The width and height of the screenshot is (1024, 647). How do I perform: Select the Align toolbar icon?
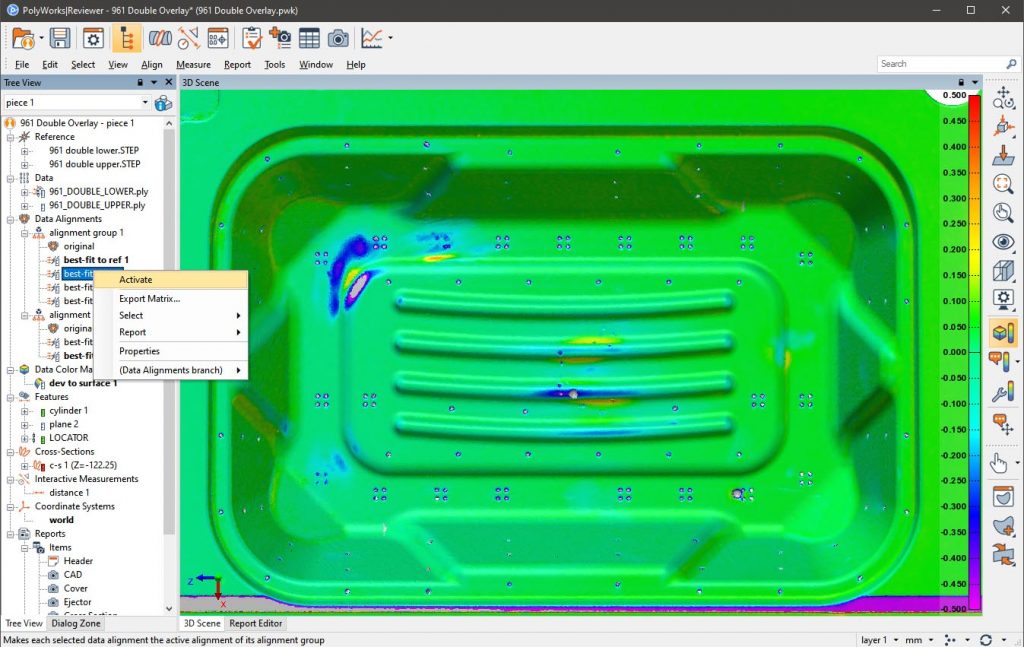[x=160, y=38]
